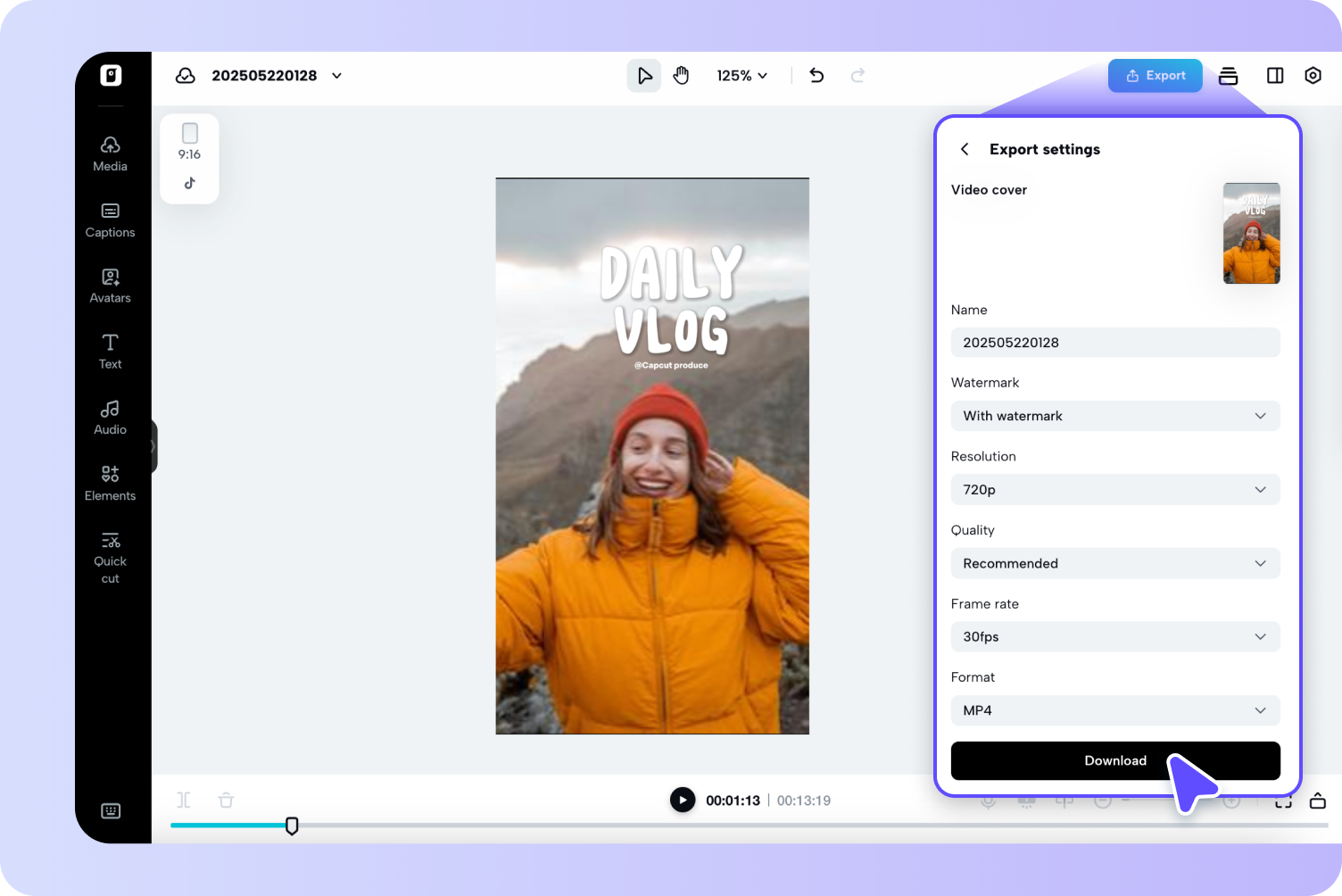Screen dimensions: 1342x896
Task: Enable the selection cursor tool
Action: (x=643, y=75)
